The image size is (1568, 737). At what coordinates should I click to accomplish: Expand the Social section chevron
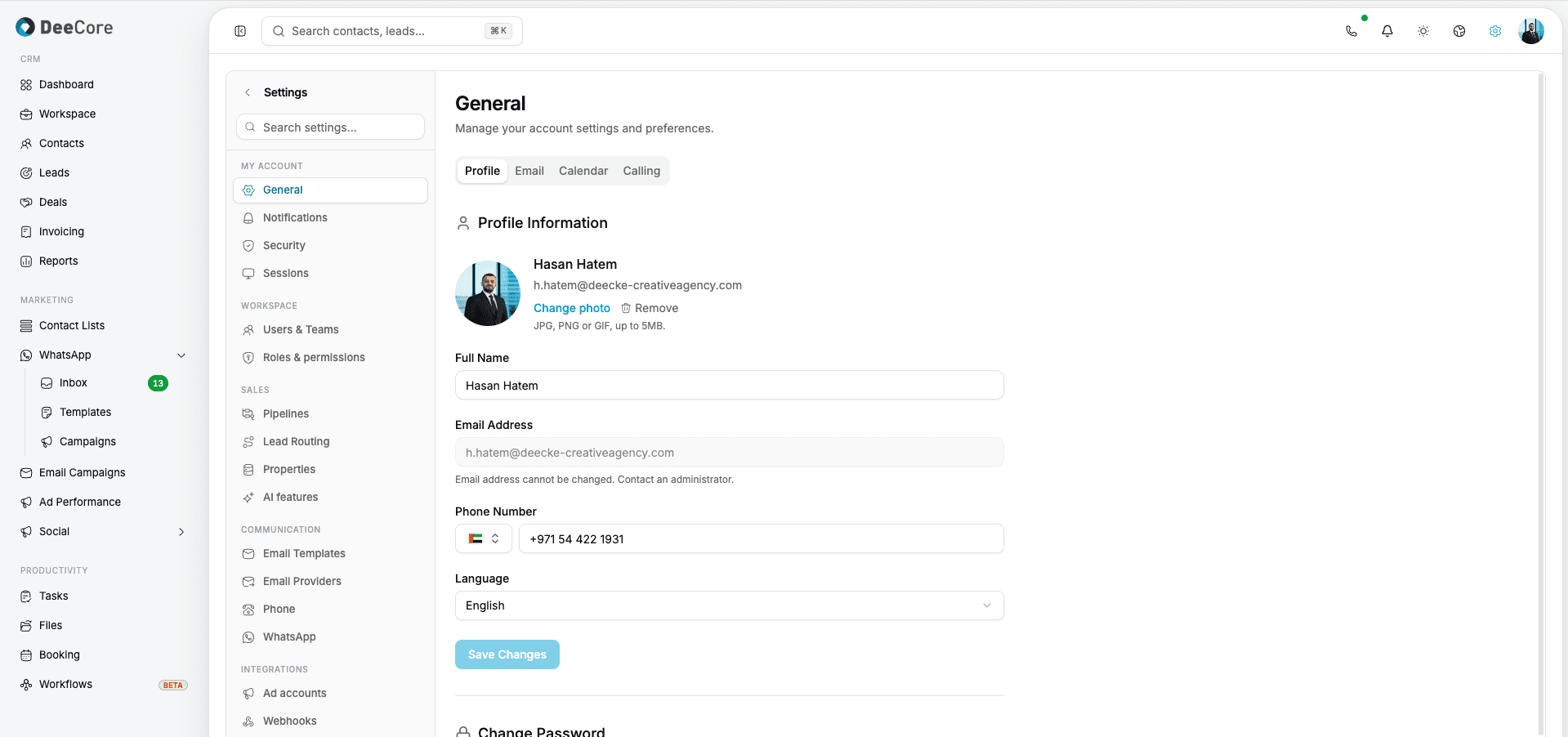click(x=181, y=531)
